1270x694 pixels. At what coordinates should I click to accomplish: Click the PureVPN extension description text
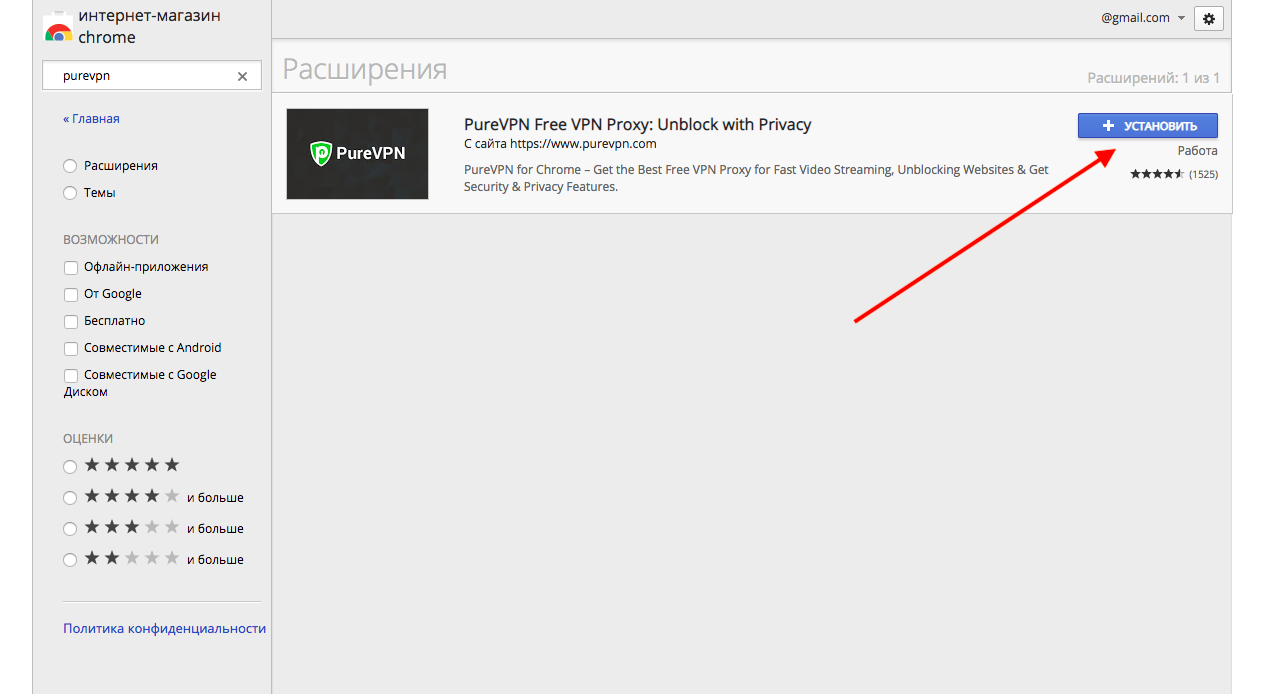click(756, 178)
